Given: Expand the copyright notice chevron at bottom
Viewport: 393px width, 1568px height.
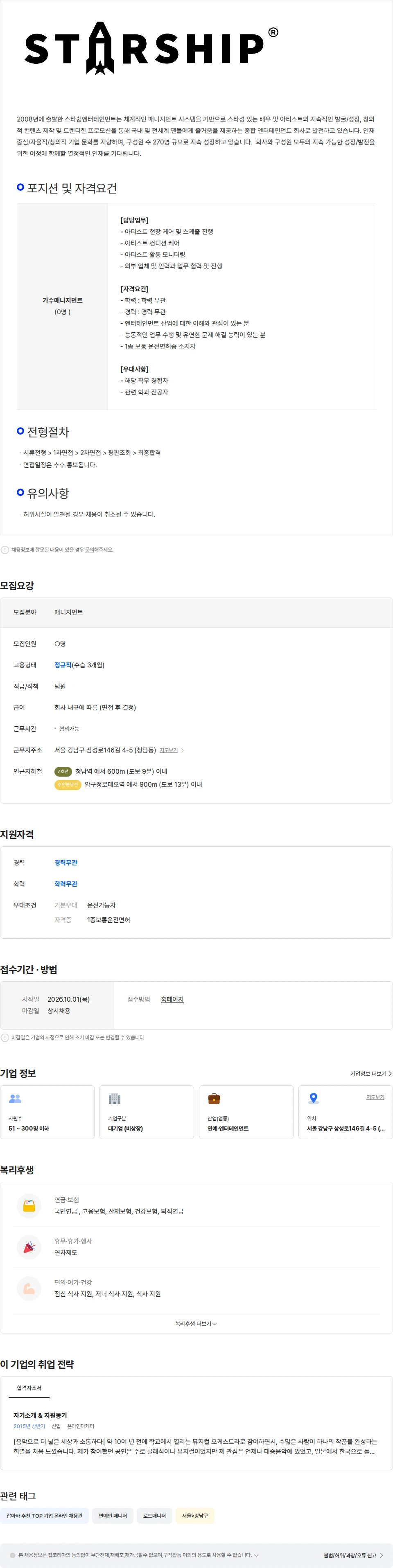Looking at the screenshot, I should (256, 1555).
